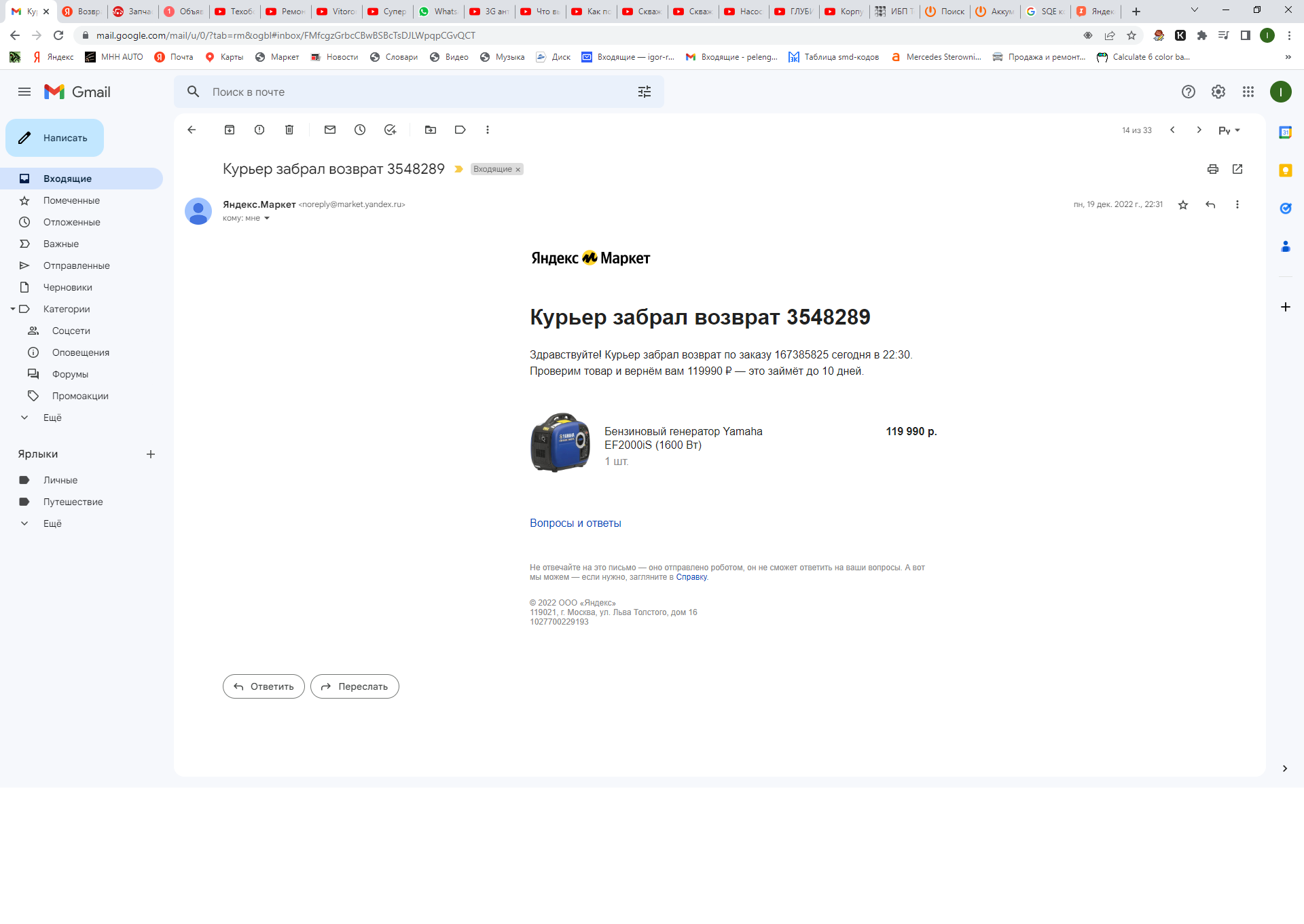The width and height of the screenshot is (1304, 924).
Task: Move email to folder
Action: tap(431, 130)
